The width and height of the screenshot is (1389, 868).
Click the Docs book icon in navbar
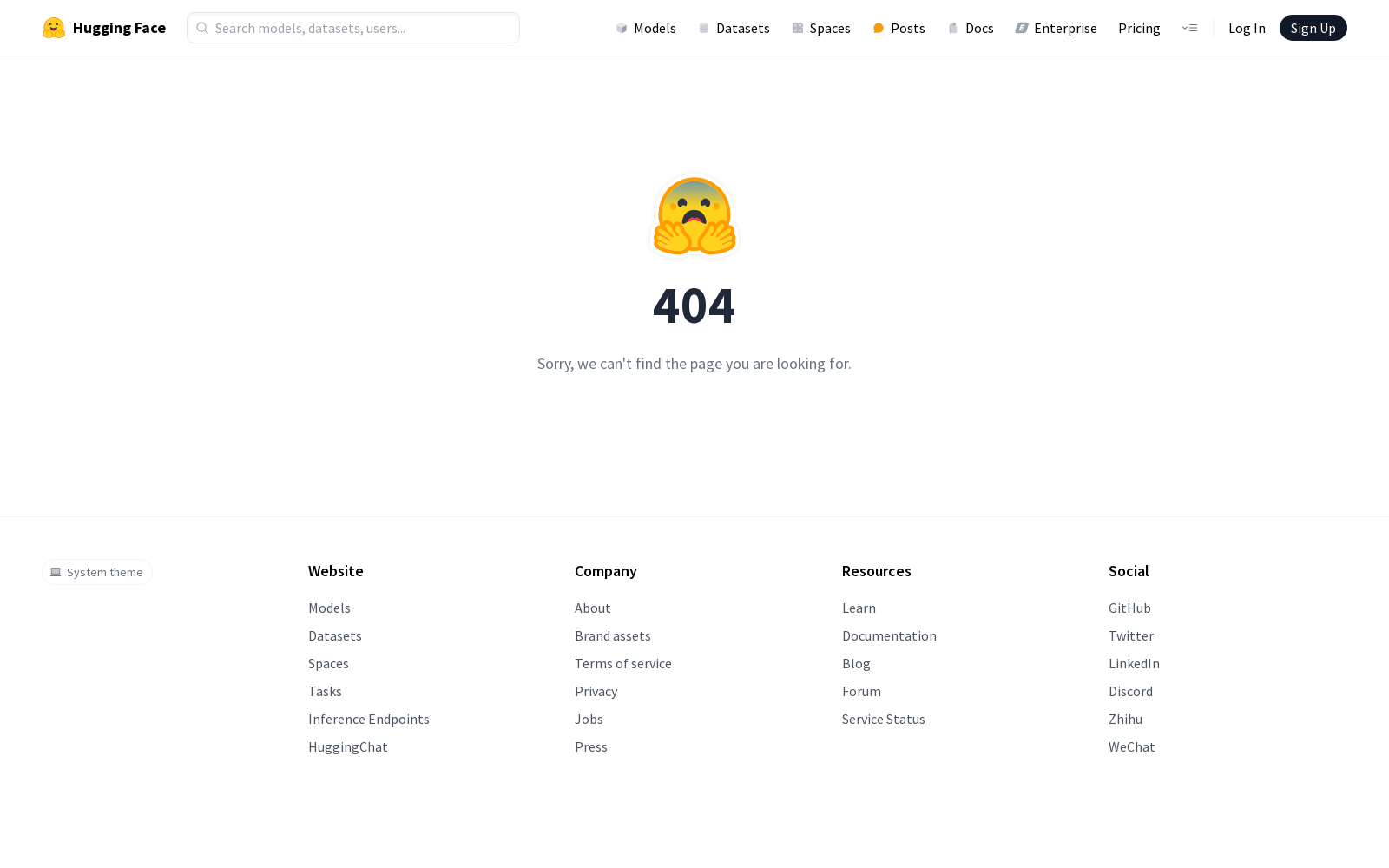tap(953, 29)
